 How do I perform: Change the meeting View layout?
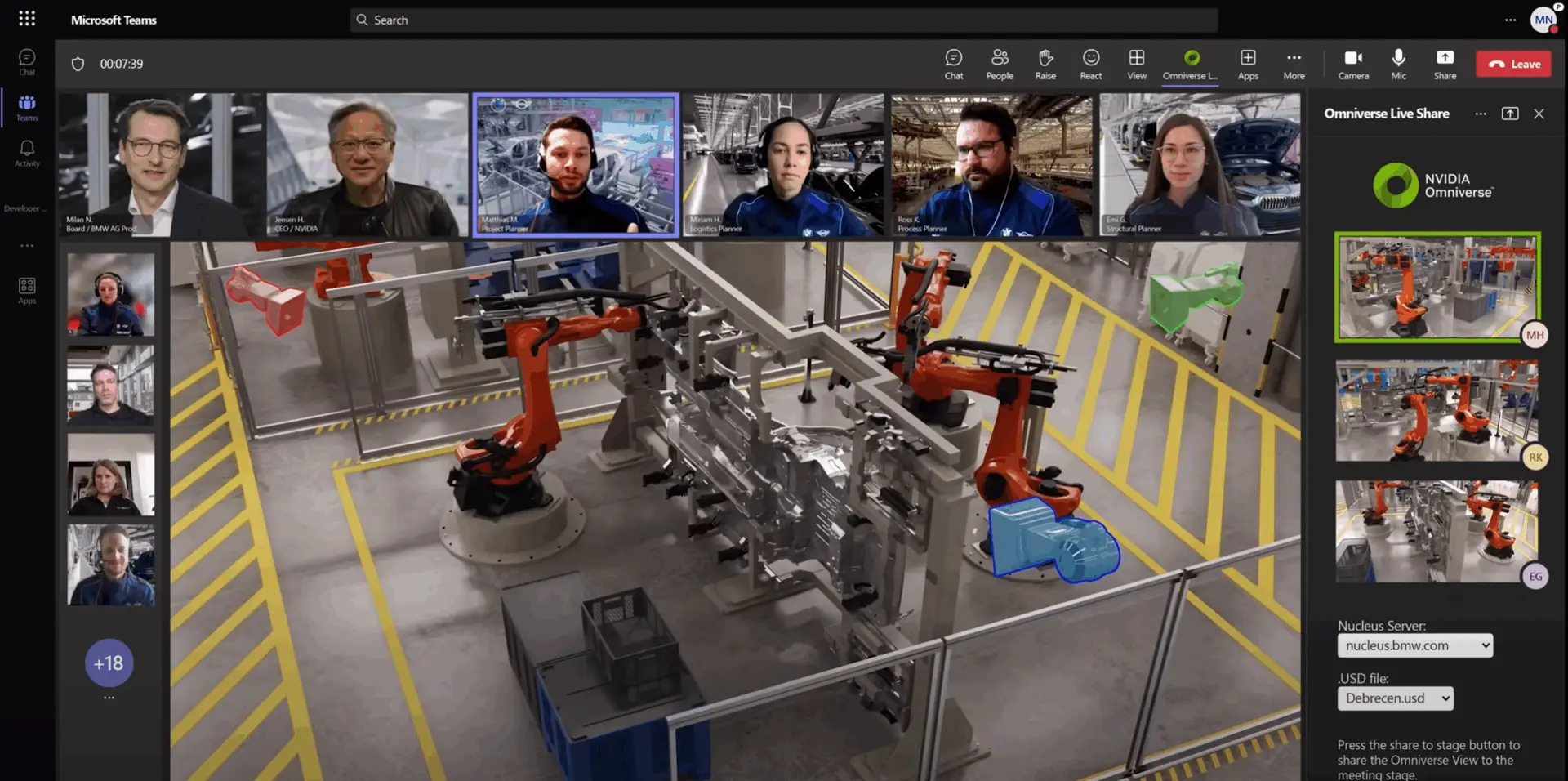(x=1136, y=64)
